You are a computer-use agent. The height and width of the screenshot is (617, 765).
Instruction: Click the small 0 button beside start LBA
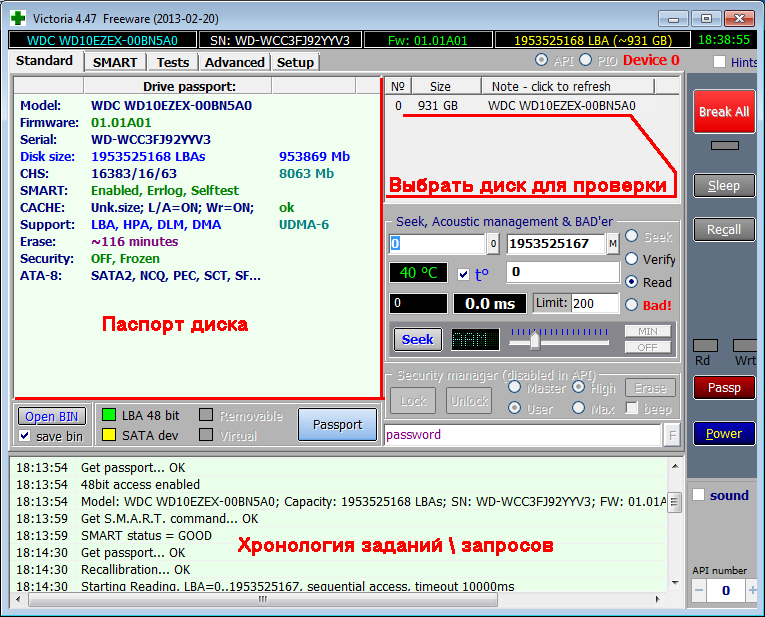click(493, 243)
